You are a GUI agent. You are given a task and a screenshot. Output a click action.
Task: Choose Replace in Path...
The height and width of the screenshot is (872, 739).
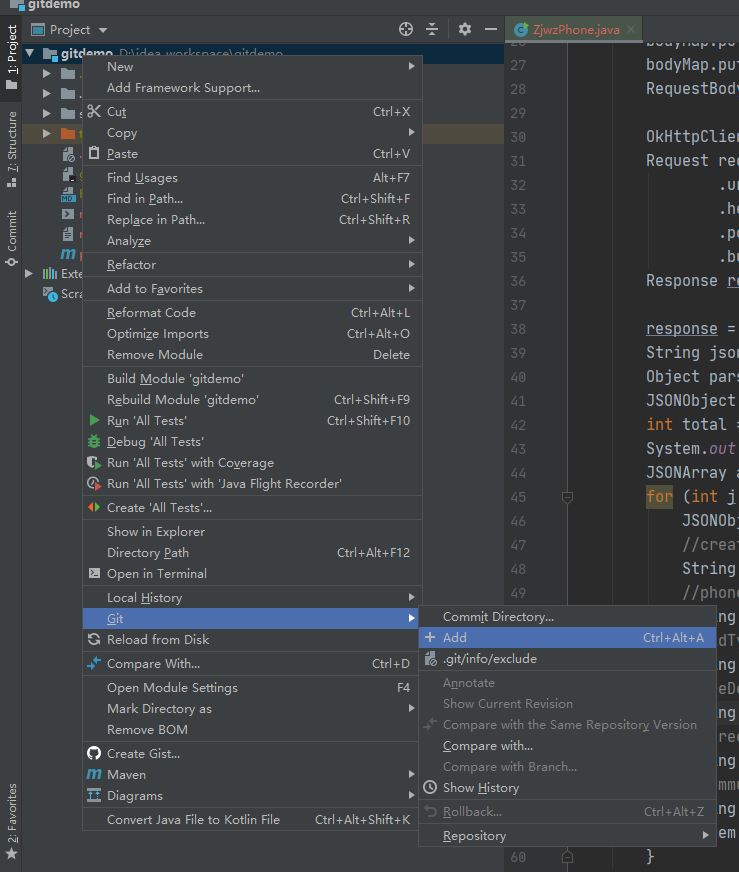click(252, 220)
